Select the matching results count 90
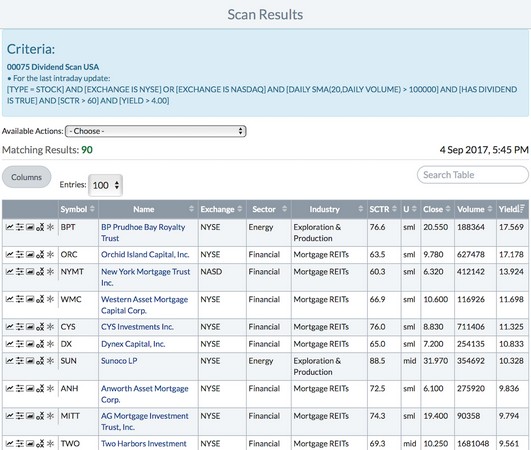 point(87,150)
